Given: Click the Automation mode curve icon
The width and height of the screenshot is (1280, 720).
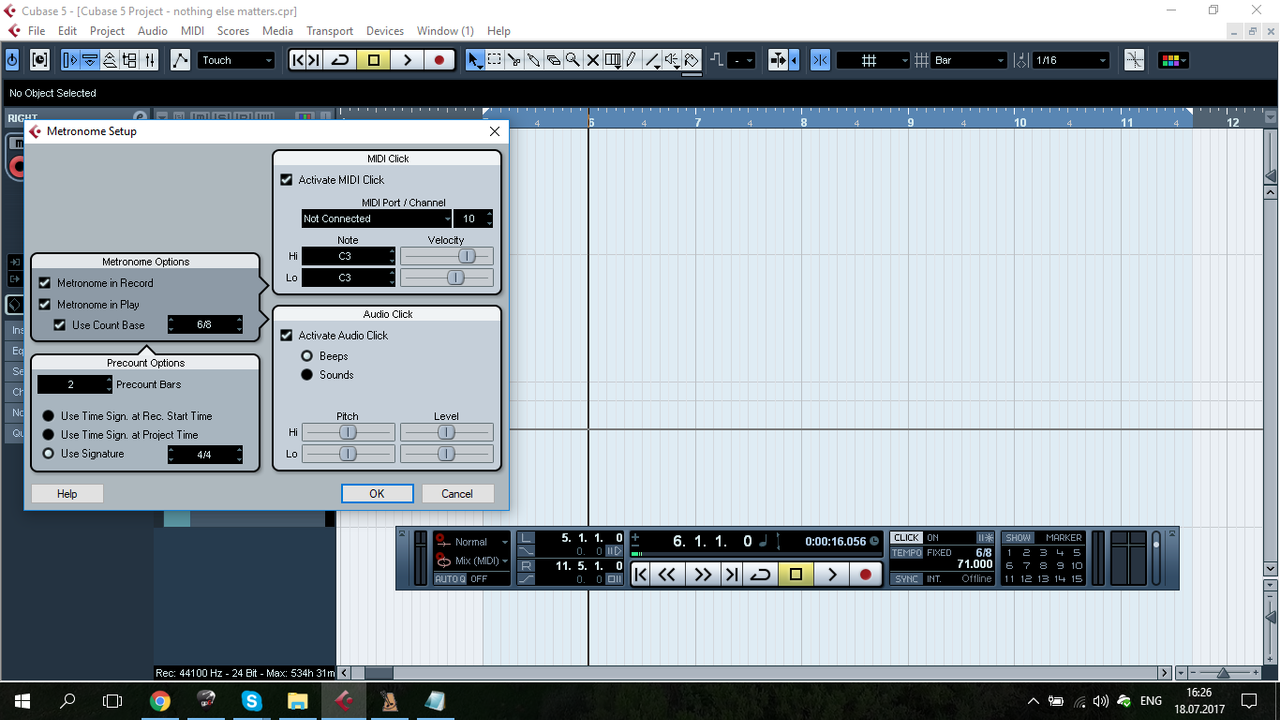Looking at the screenshot, I should coord(180,60).
